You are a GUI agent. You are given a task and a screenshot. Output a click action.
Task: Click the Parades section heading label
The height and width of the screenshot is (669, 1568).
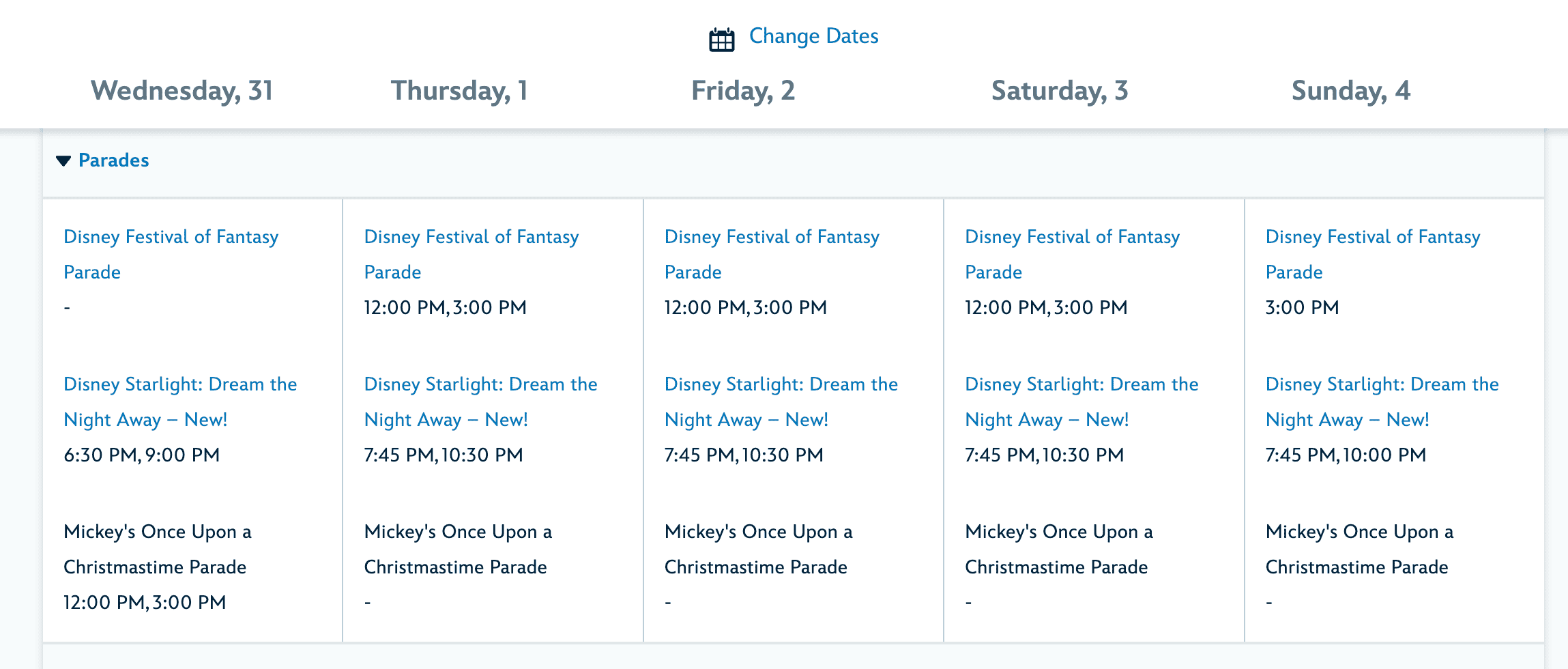tap(113, 160)
